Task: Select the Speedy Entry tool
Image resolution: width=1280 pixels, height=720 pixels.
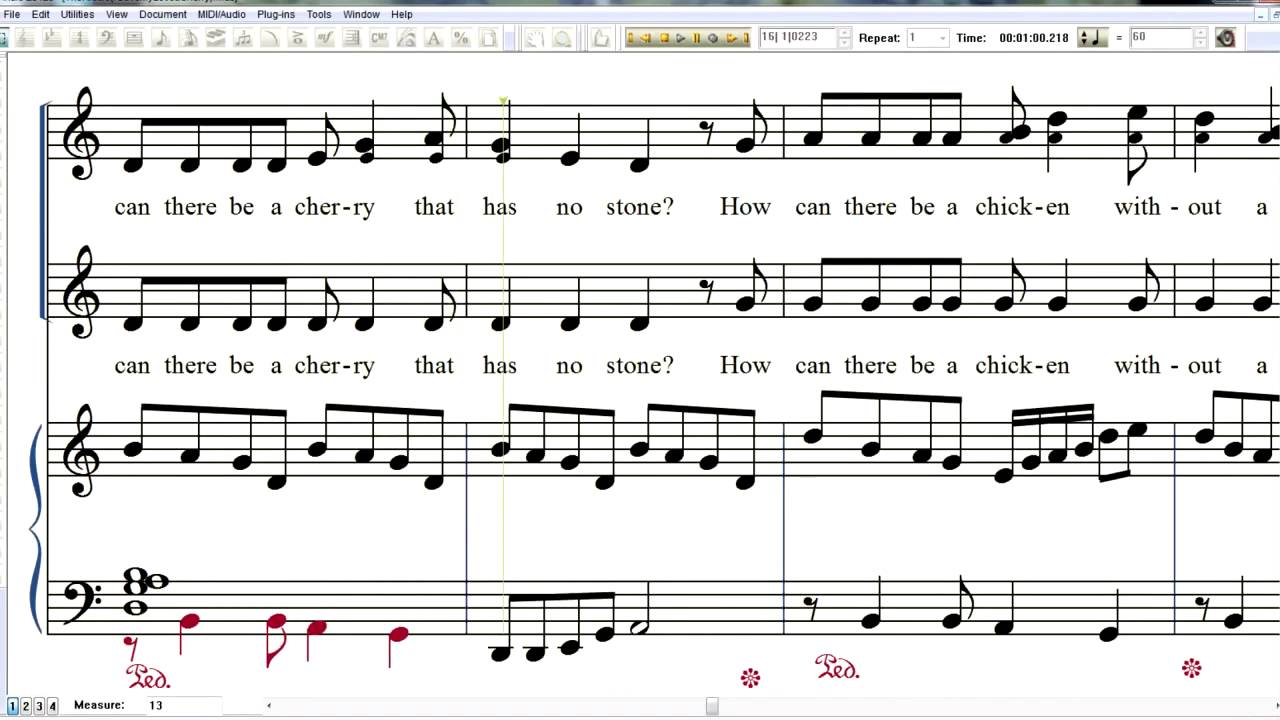Action: (188, 38)
